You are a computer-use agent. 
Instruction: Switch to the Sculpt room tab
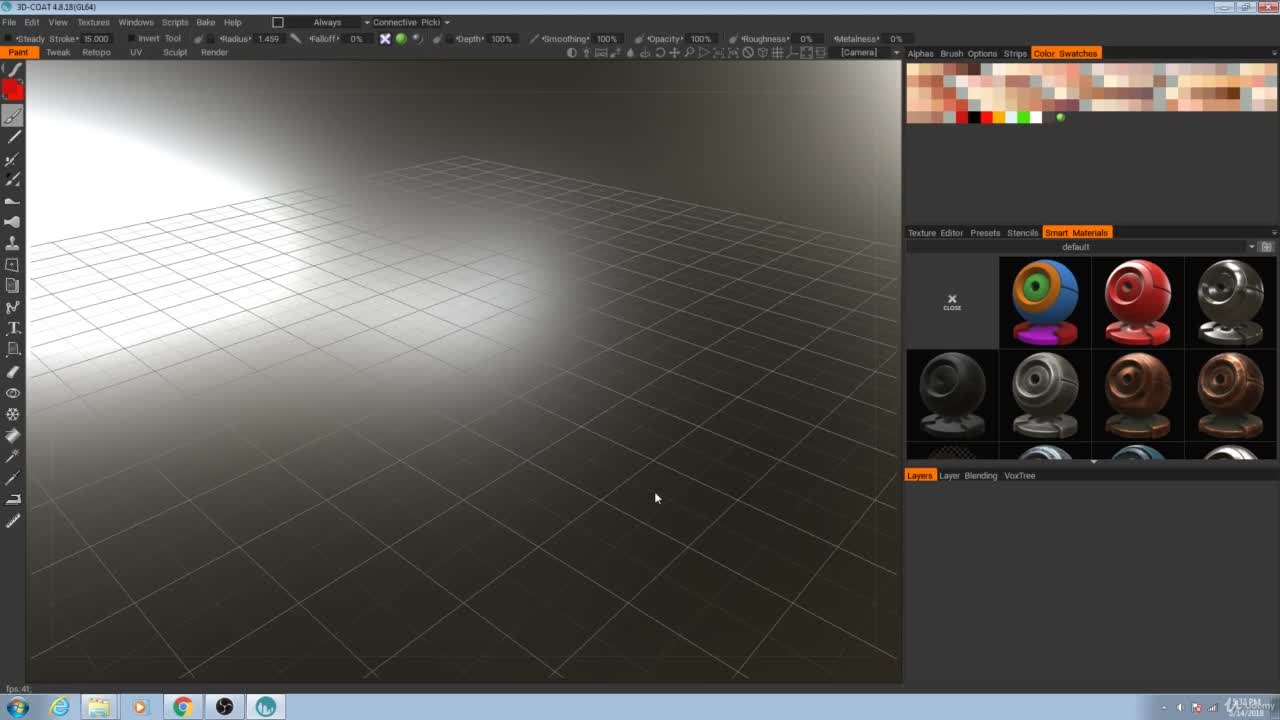coord(175,52)
